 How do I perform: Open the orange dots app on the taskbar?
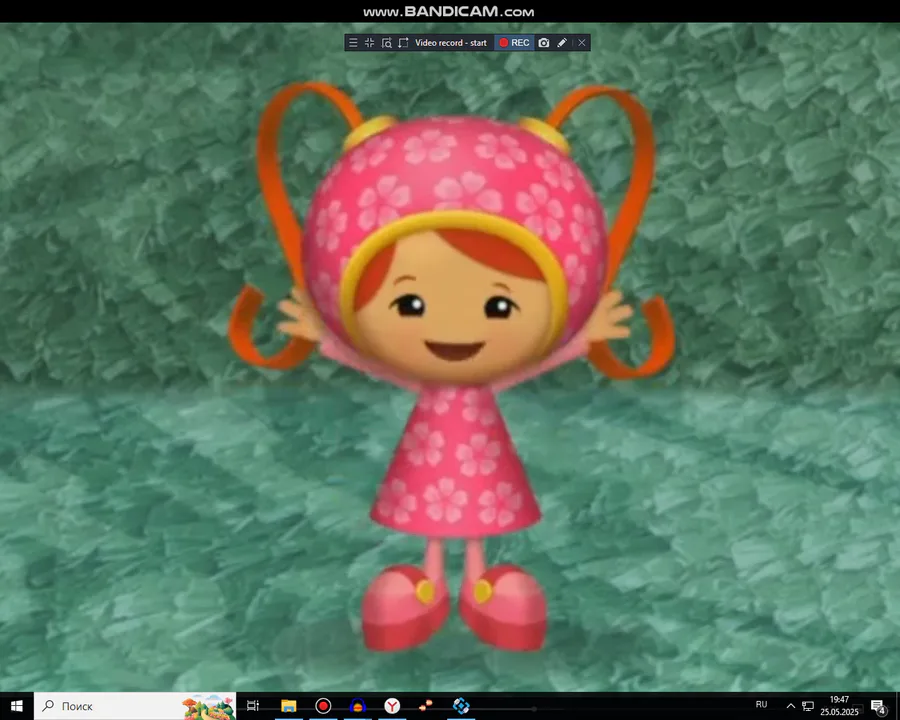coord(426,706)
